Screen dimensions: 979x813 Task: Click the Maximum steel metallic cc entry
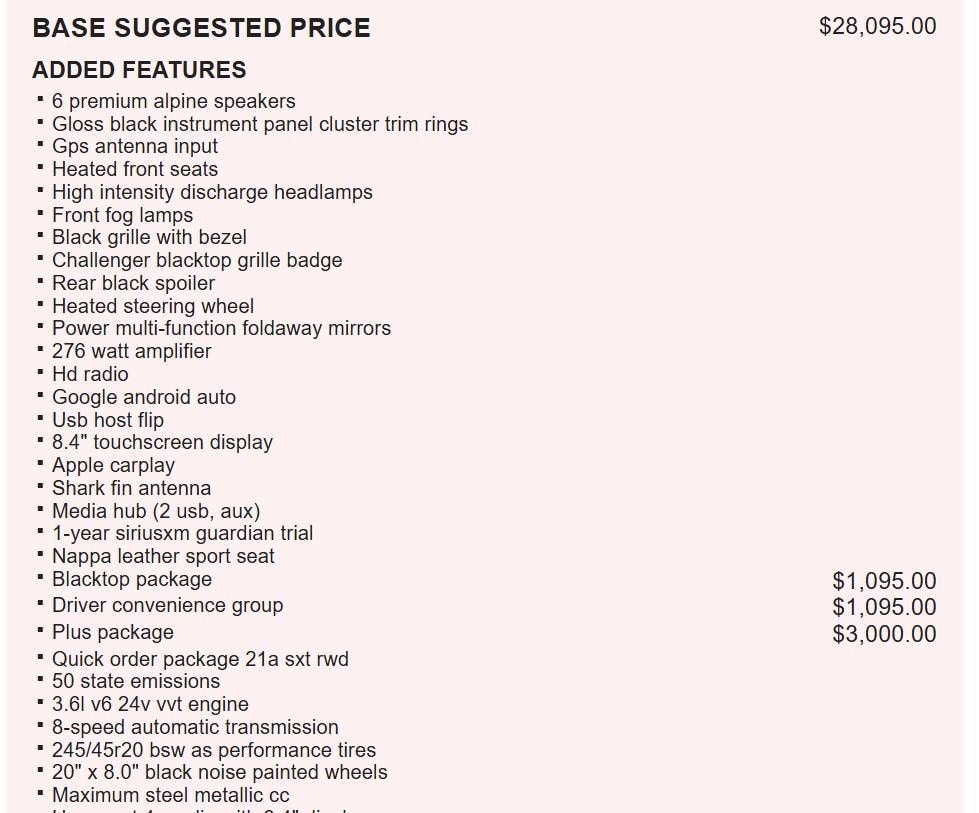point(170,795)
